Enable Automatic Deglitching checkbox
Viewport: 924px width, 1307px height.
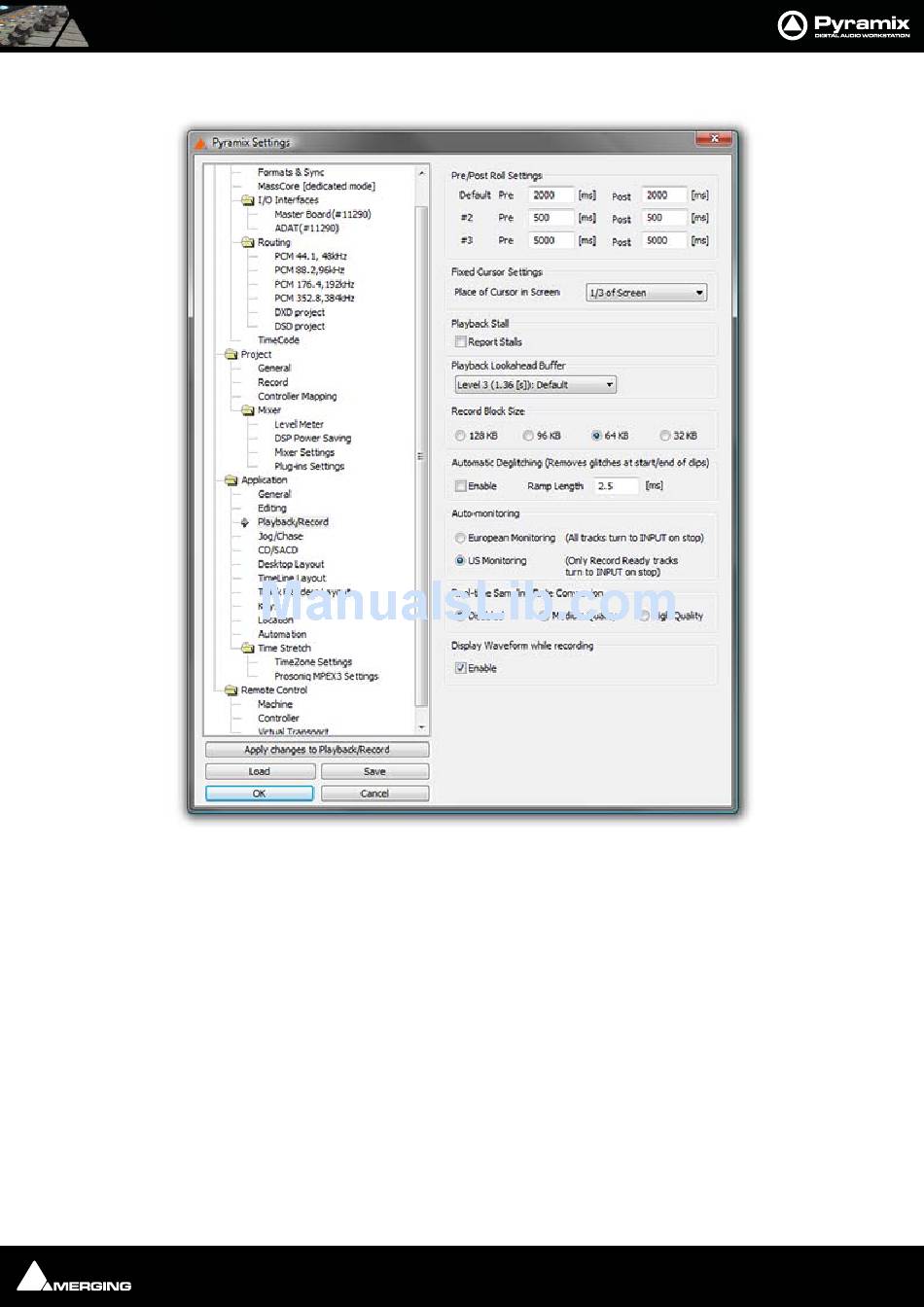coord(460,486)
